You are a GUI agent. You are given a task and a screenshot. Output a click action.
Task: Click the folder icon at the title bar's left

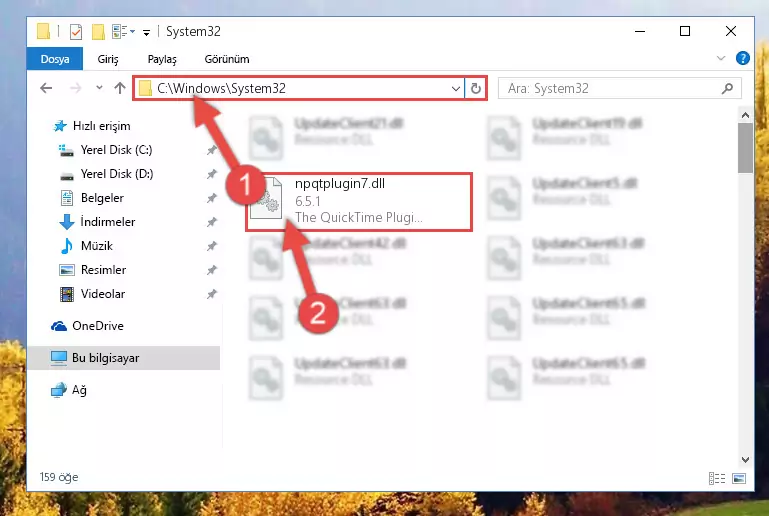(x=44, y=31)
